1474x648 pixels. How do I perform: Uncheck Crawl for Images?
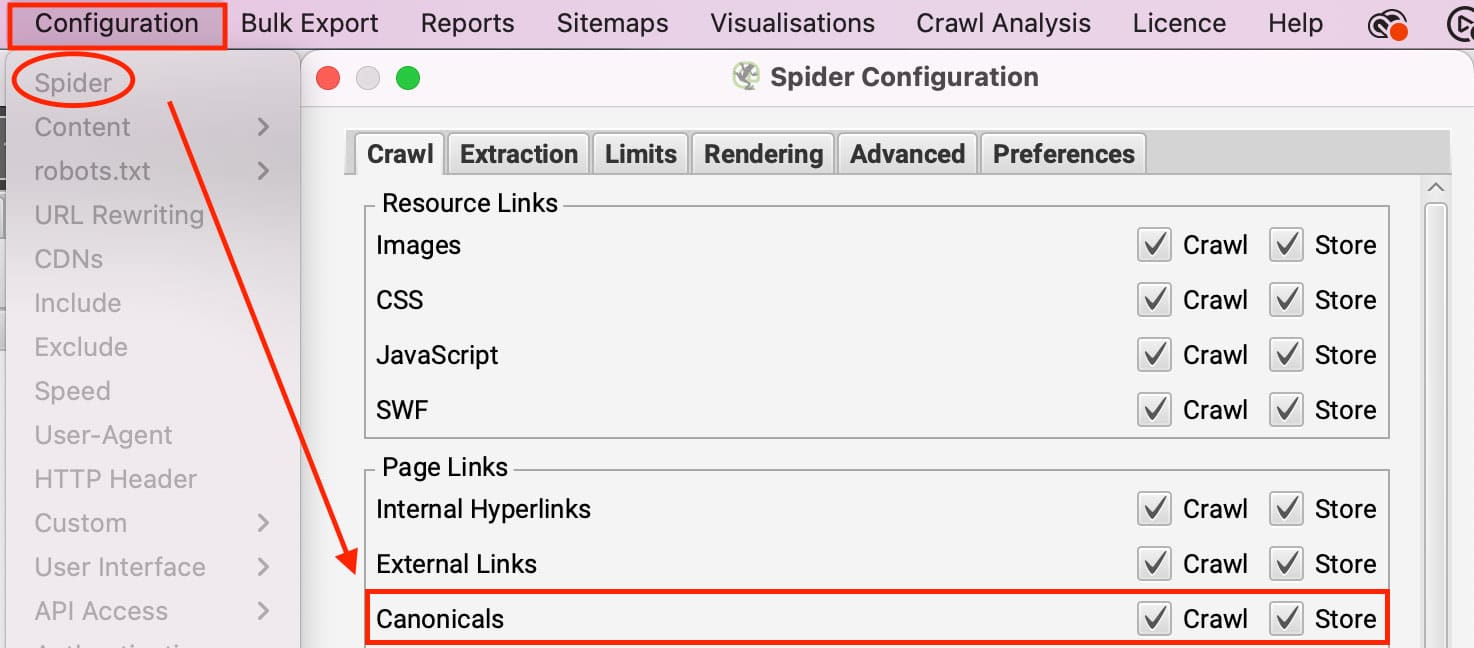tap(1154, 245)
